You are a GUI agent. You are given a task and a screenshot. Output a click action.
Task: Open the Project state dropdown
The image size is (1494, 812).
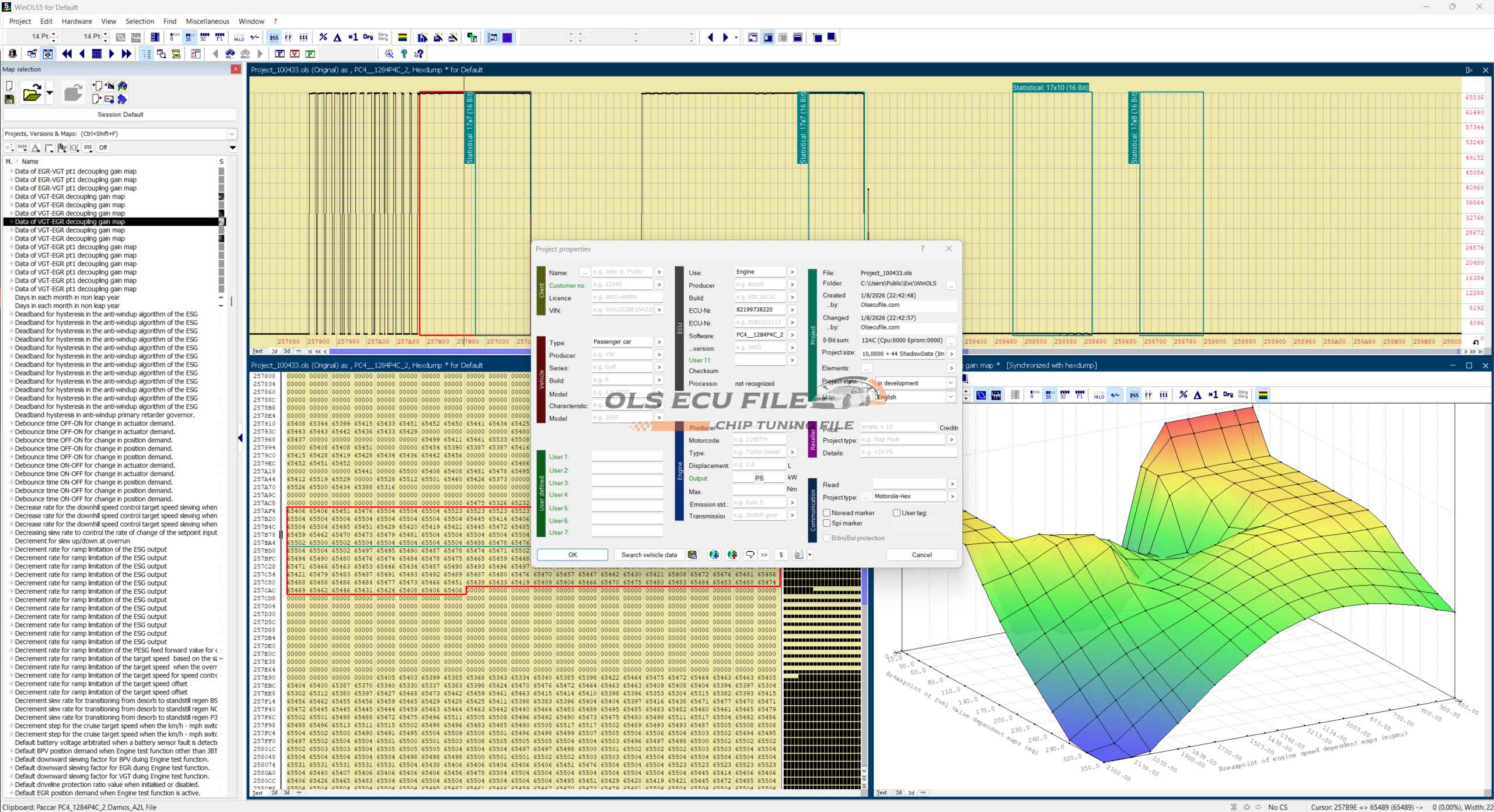(x=950, y=383)
